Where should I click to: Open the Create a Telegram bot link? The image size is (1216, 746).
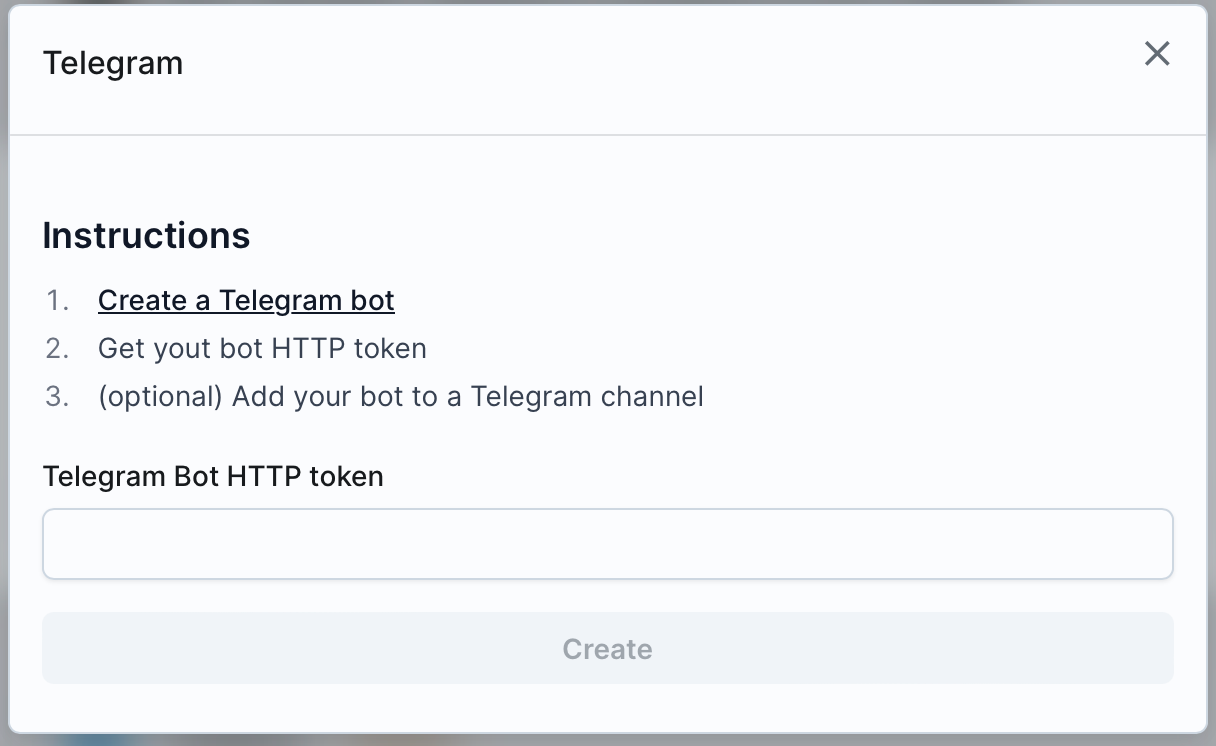tap(246, 300)
